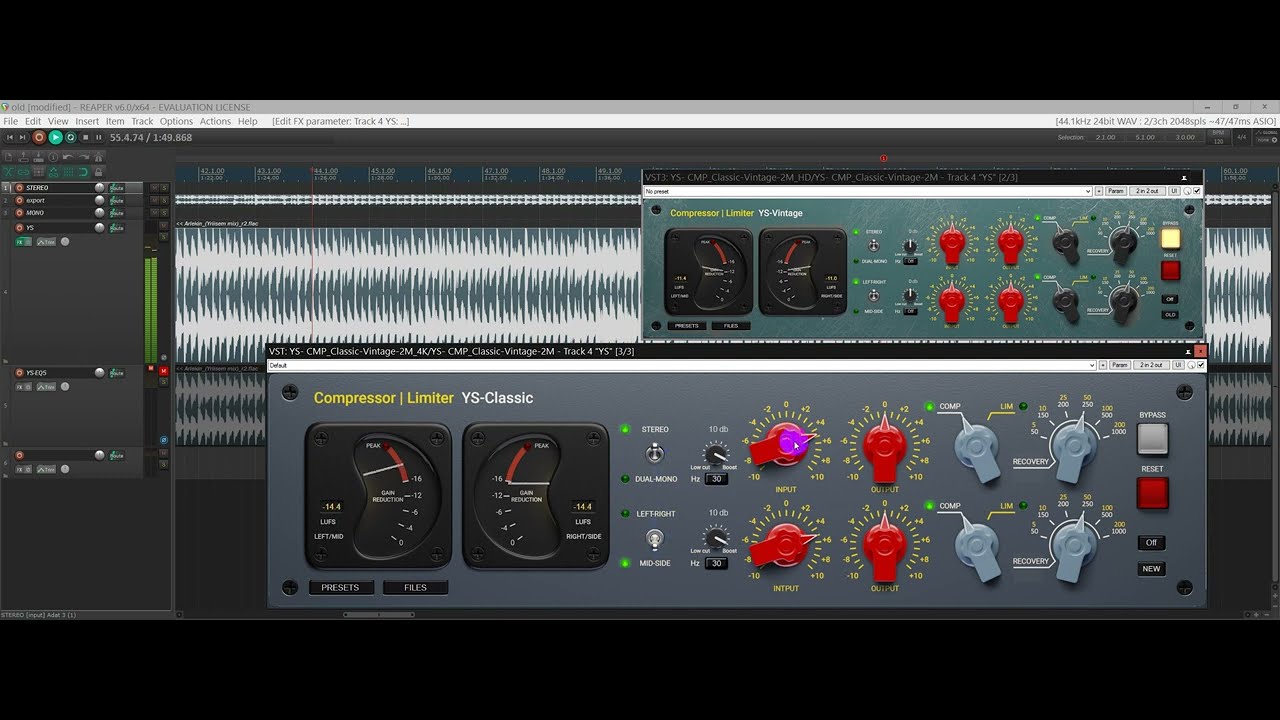Screen dimensions: 1280x720
Task: Click yellow BYPASS button in YS-Vintage plugin
Action: point(1170,239)
